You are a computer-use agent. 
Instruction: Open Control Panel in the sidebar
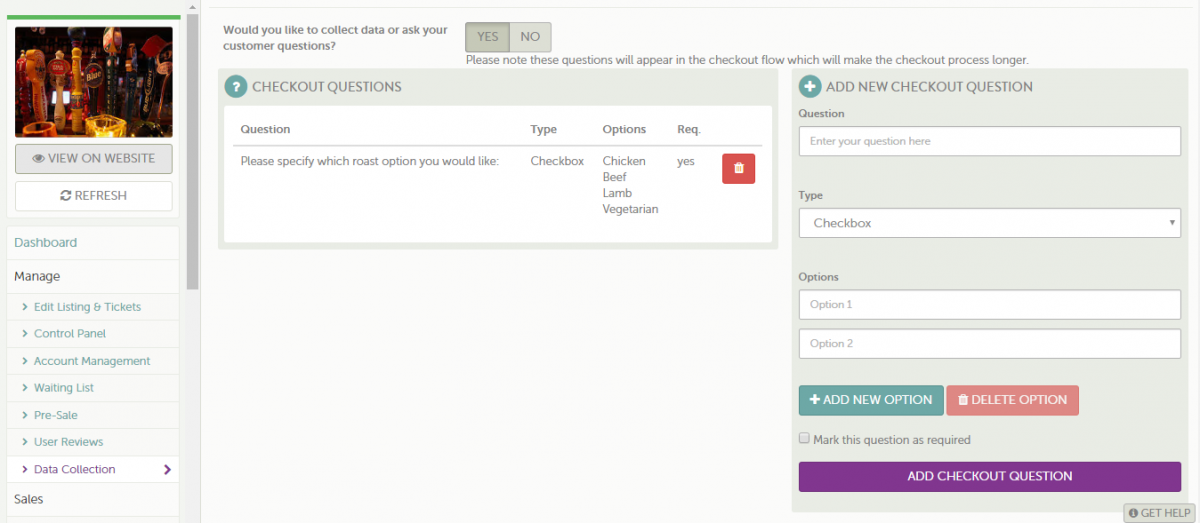[70, 334]
